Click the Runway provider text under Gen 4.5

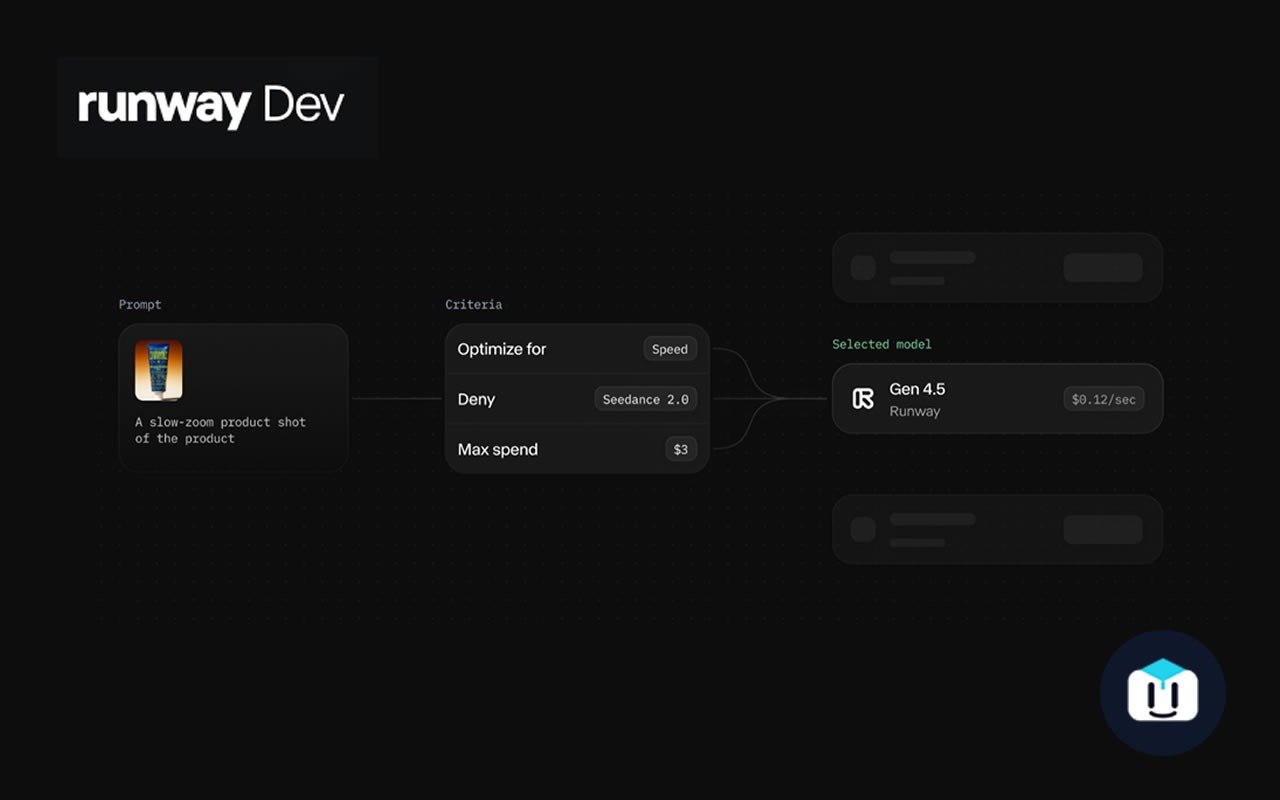coord(915,411)
